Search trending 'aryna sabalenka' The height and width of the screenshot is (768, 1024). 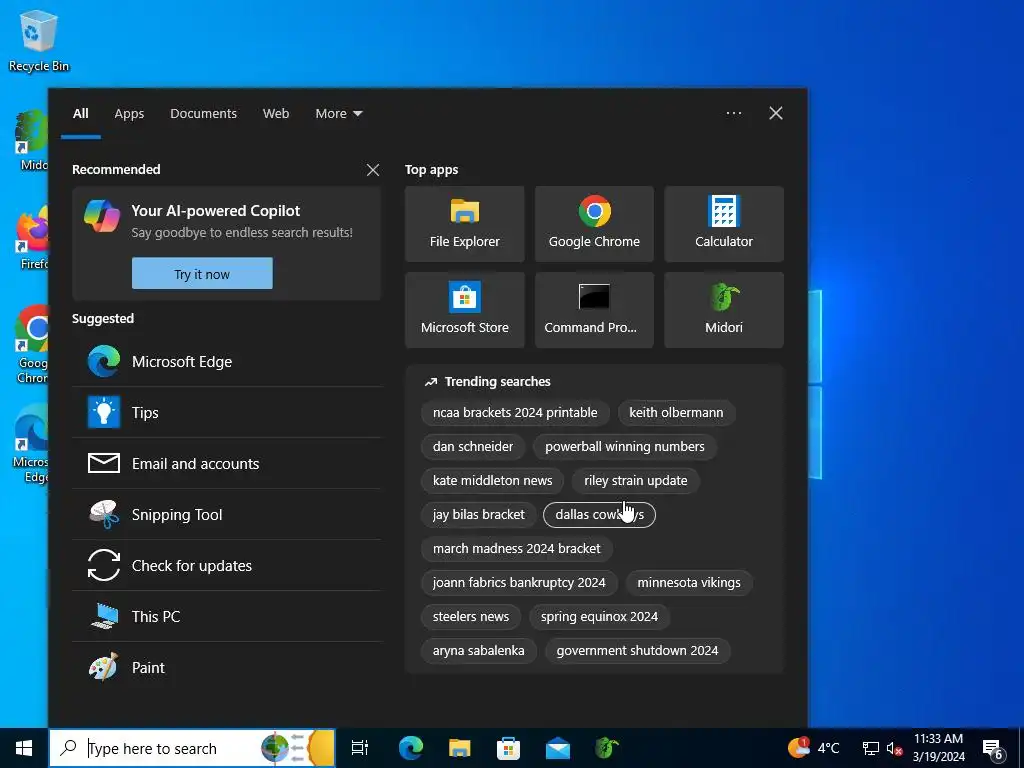click(x=479, y=650)
